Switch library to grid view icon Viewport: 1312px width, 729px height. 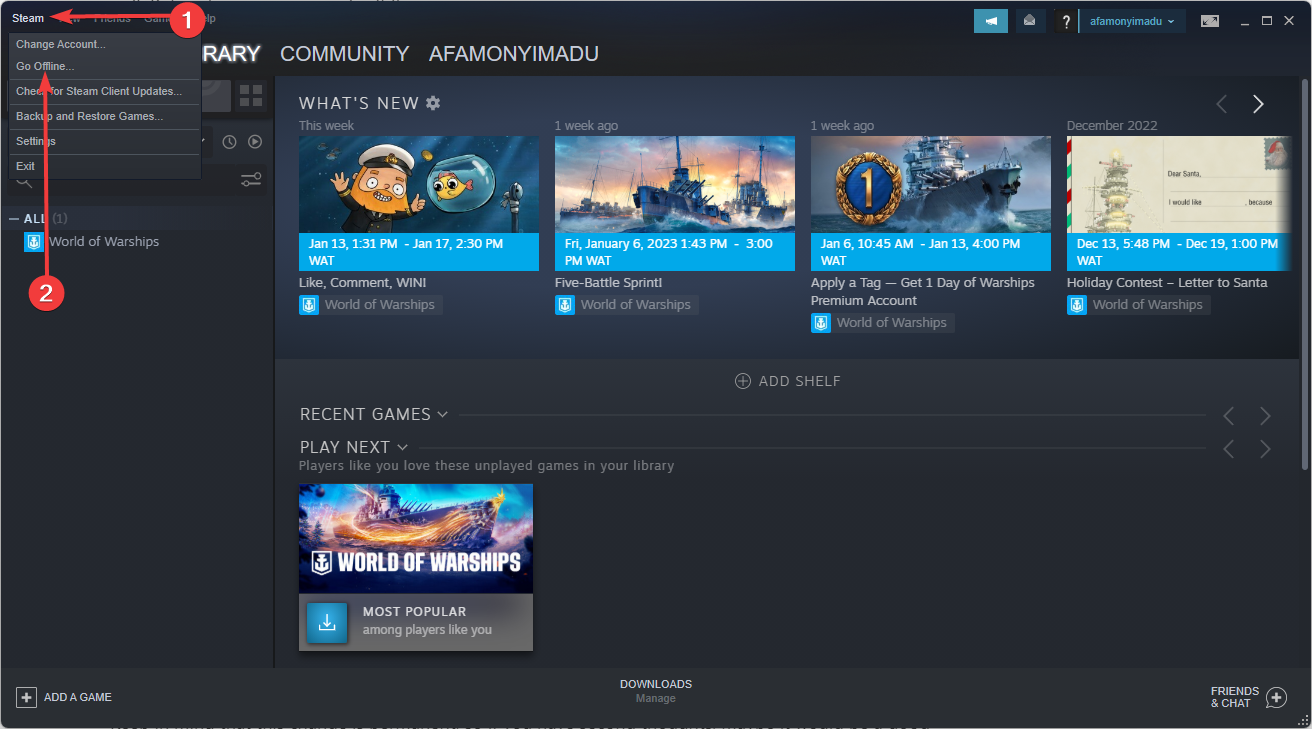coord(251,96)
